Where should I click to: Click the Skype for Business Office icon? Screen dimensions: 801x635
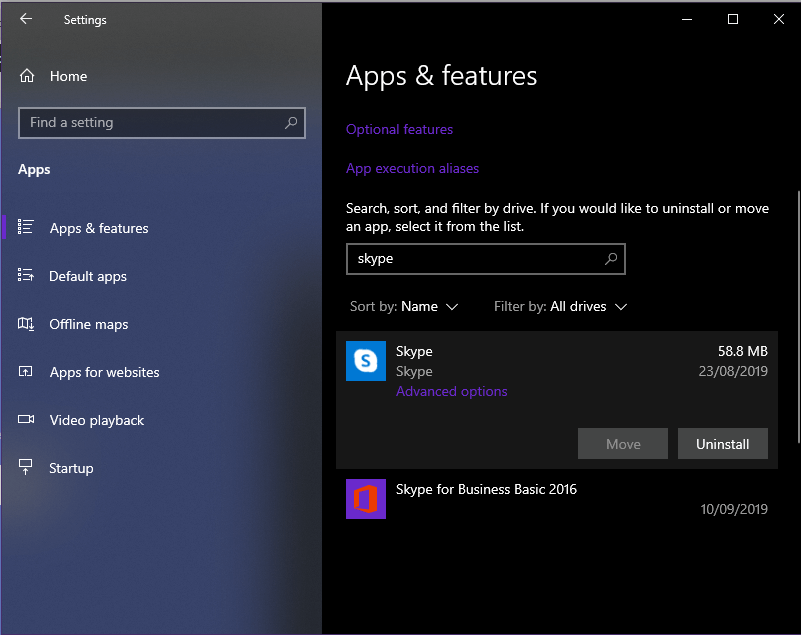[366, 499]
